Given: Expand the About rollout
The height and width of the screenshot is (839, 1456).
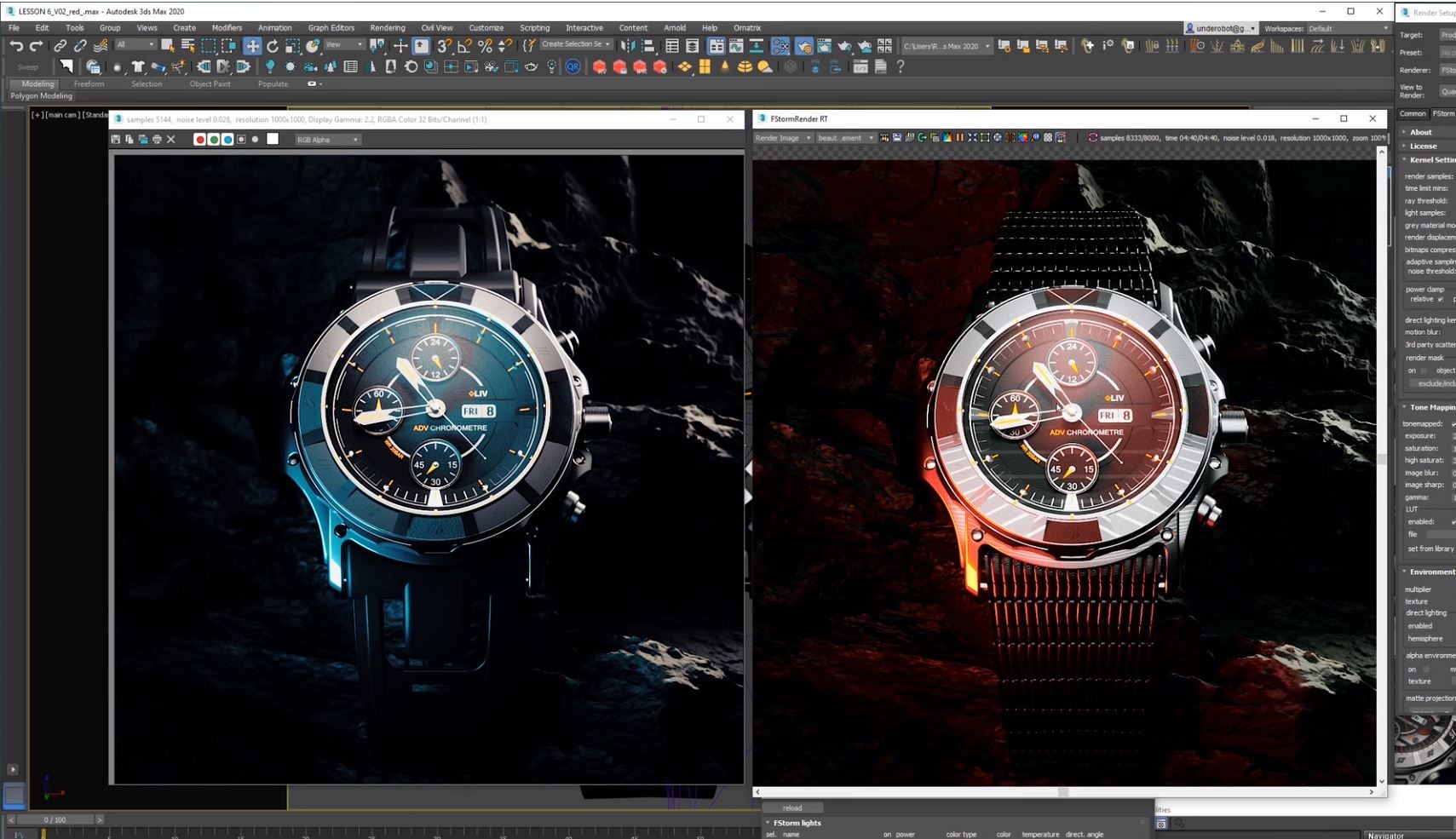Looking at the screenshot, I should [x=1419, y=132].
